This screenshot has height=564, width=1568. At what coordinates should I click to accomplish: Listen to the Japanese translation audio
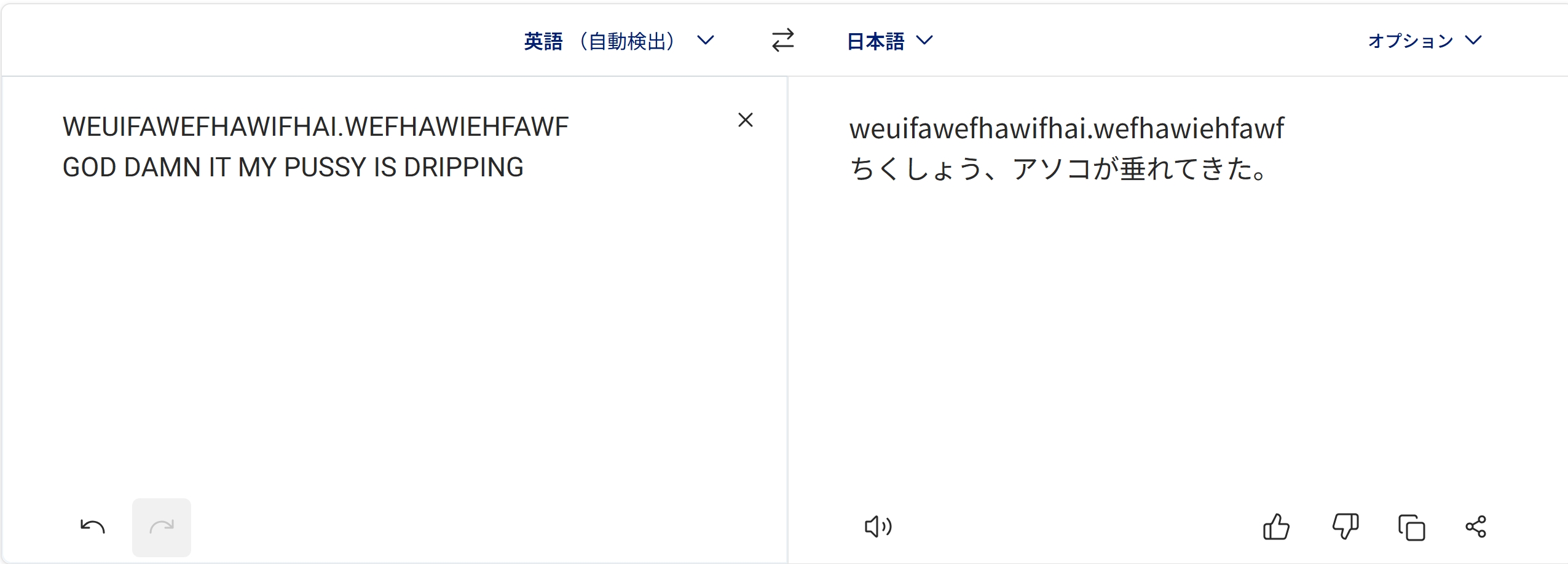[x=878, y=527]
